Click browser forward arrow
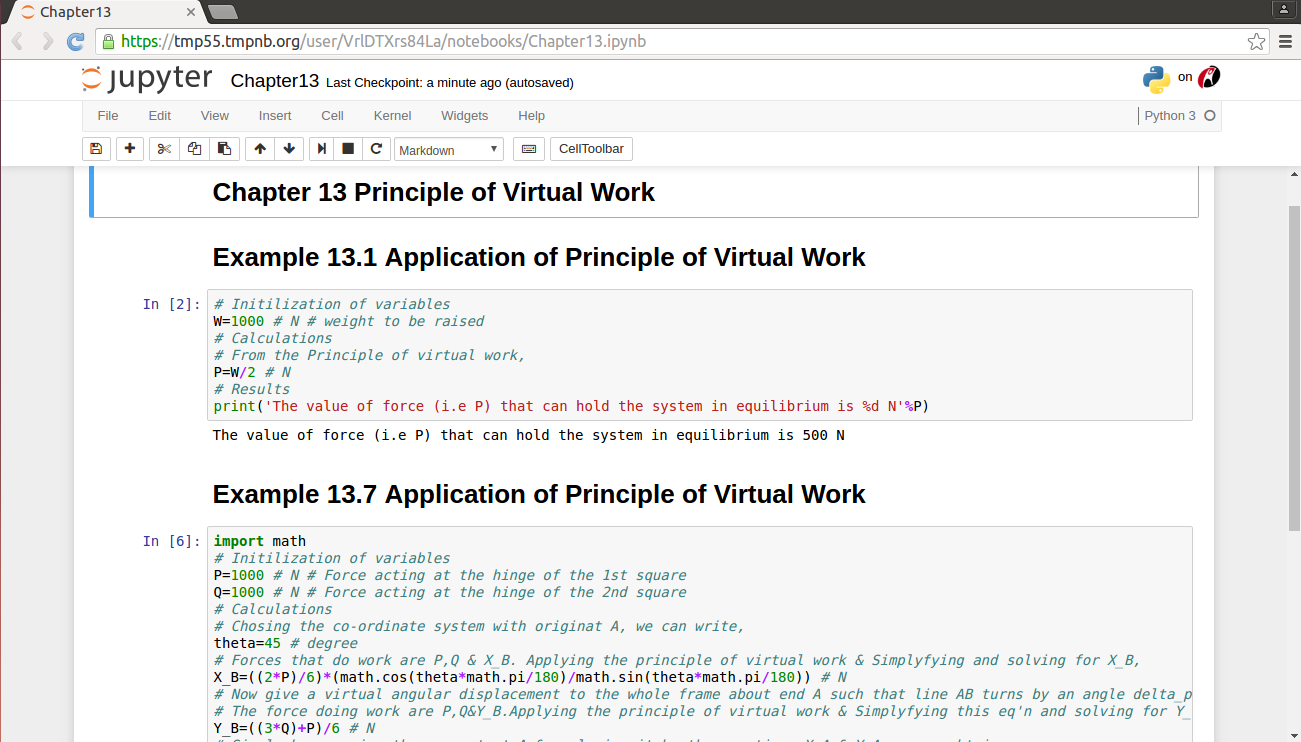 pyautogui.click(x=47, y=41)
